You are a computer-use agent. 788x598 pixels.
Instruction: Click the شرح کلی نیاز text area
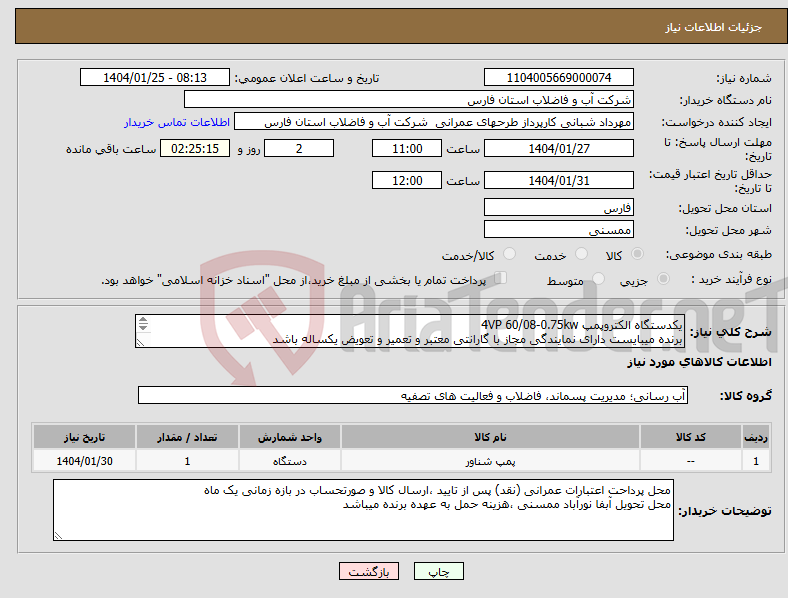pos(410,331)
